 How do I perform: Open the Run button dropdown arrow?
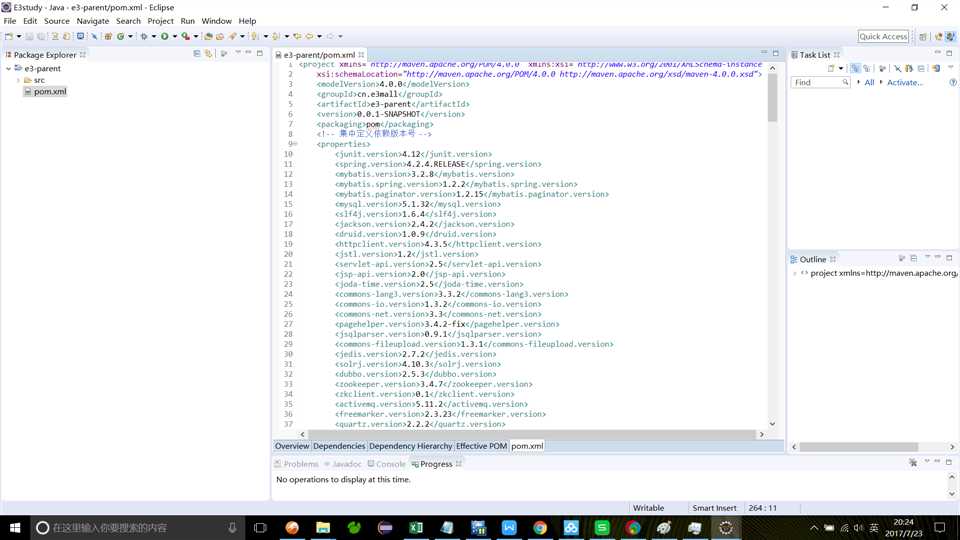[x=174, y=36]
